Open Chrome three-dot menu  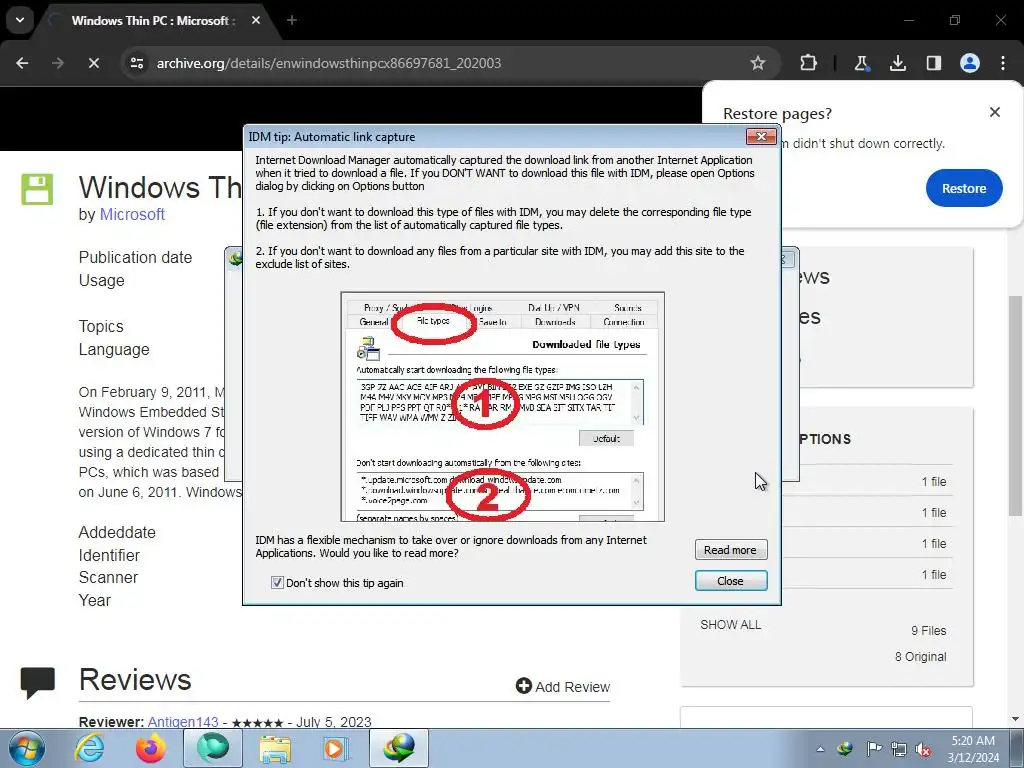coord(1003,63)
